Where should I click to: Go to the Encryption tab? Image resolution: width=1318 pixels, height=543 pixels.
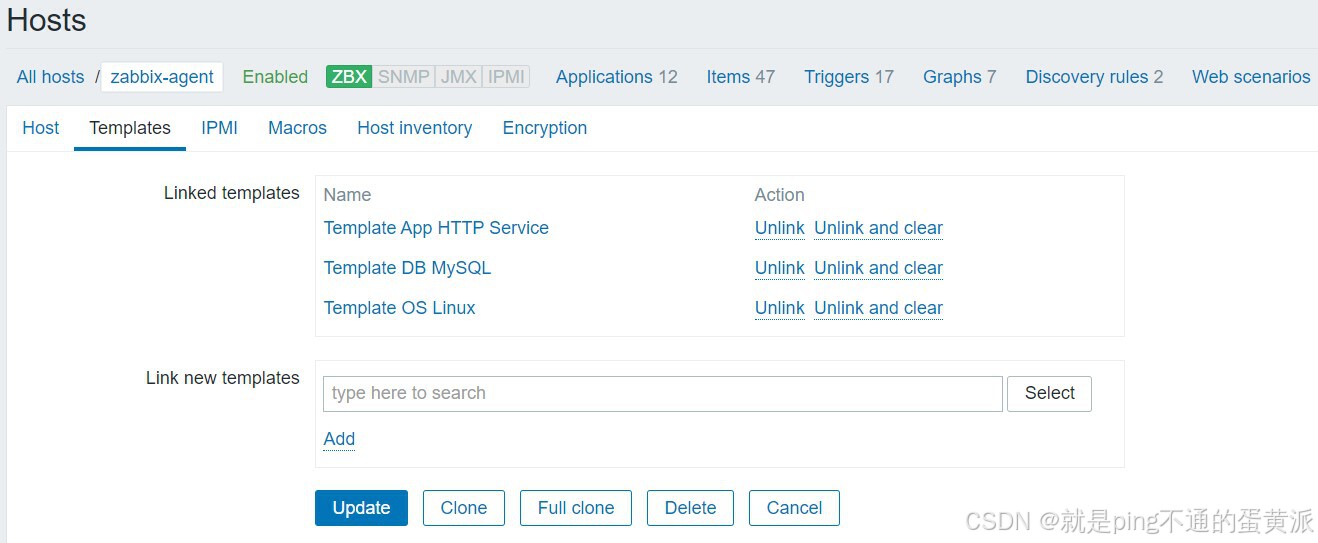pos(544,128)
